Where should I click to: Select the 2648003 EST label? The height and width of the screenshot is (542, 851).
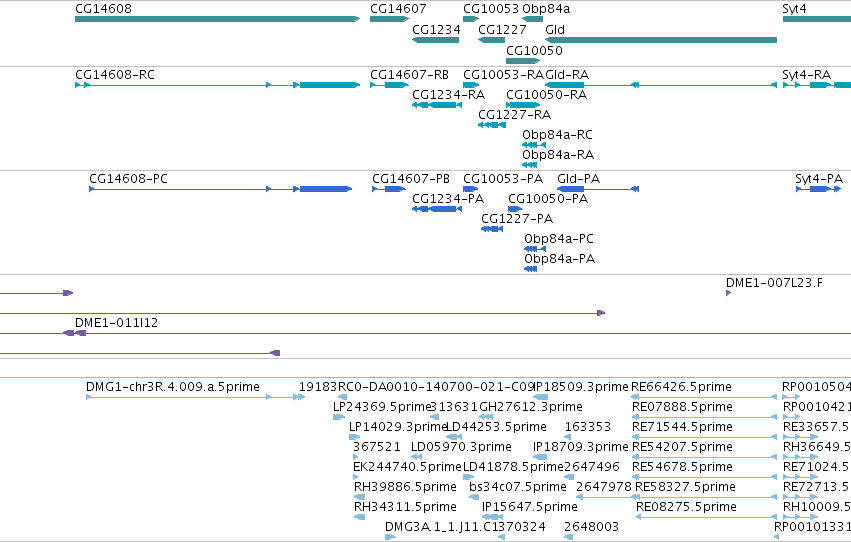point(592,527)
